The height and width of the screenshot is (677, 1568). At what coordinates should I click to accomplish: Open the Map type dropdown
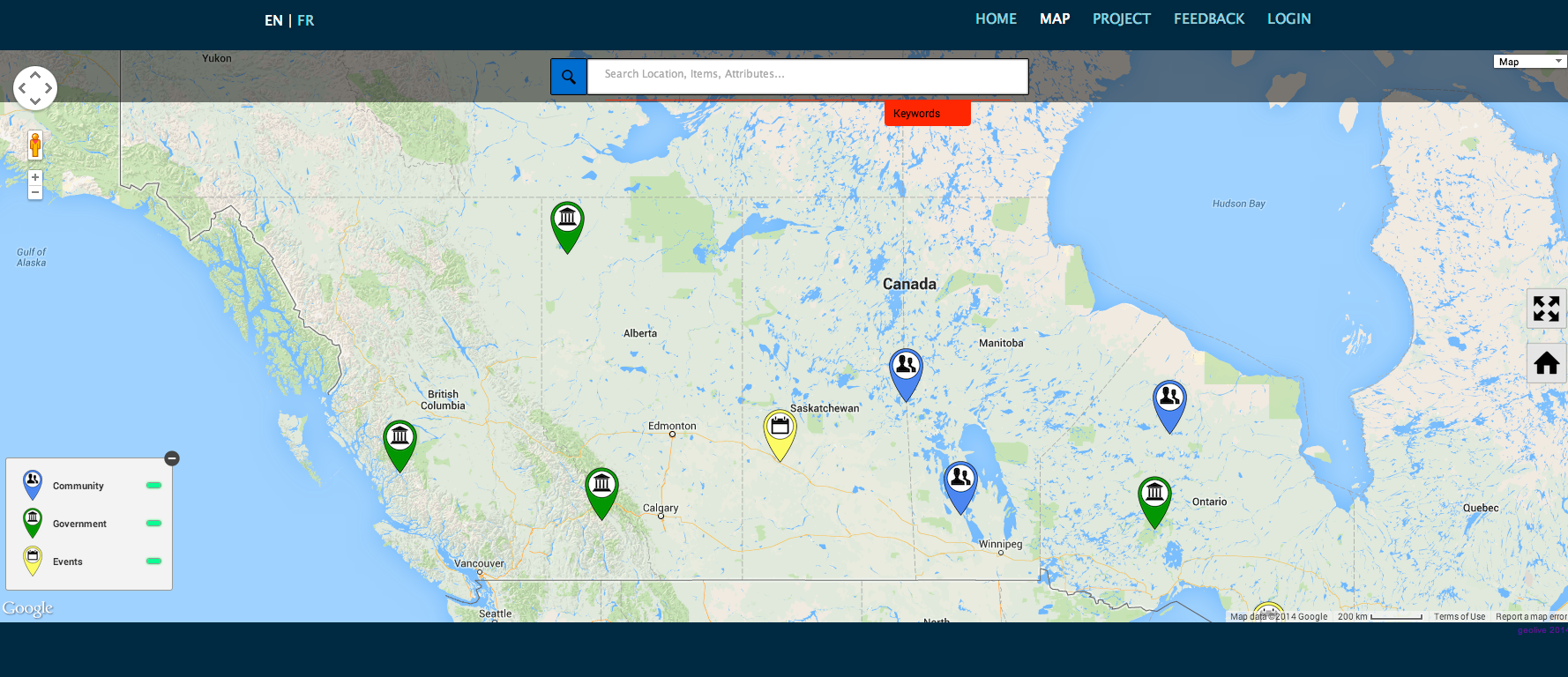(1529, 62)
